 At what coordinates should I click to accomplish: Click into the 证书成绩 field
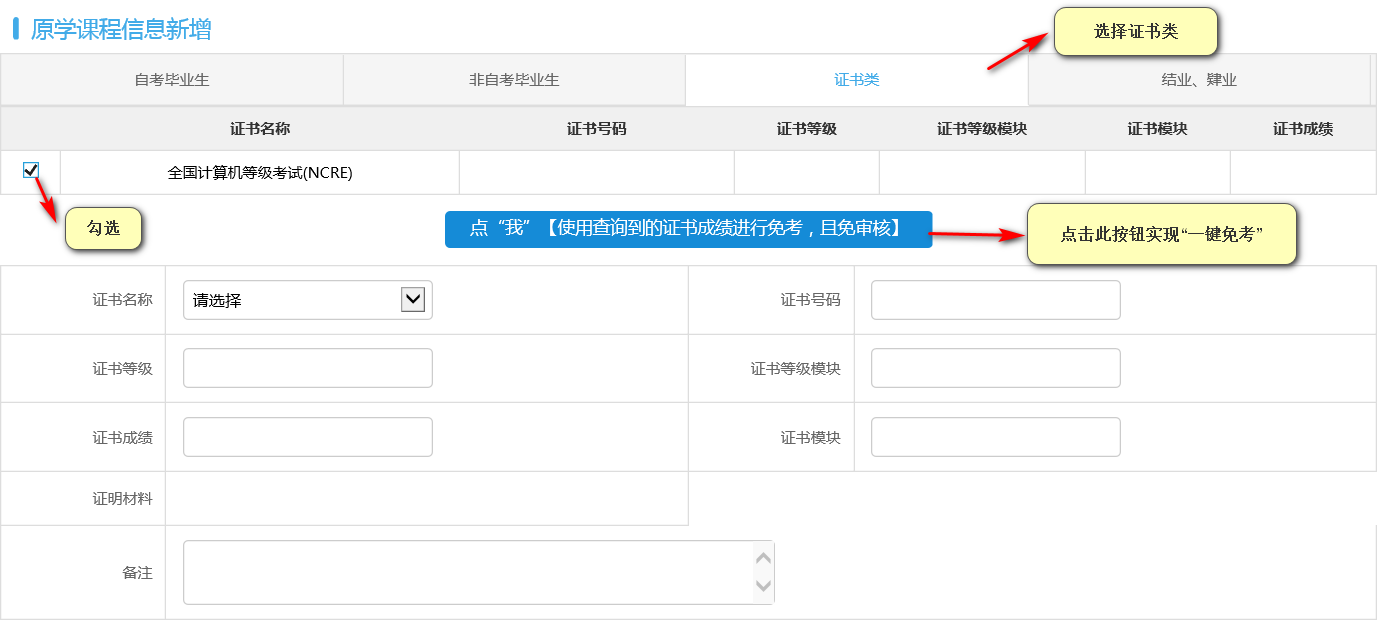pos(307,437)
